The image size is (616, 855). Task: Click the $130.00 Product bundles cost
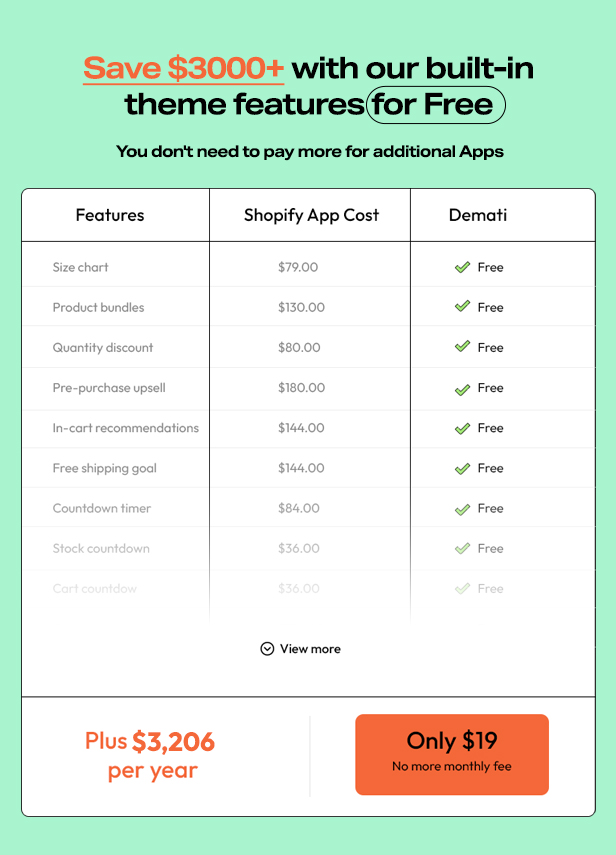[x=301, y=308]
